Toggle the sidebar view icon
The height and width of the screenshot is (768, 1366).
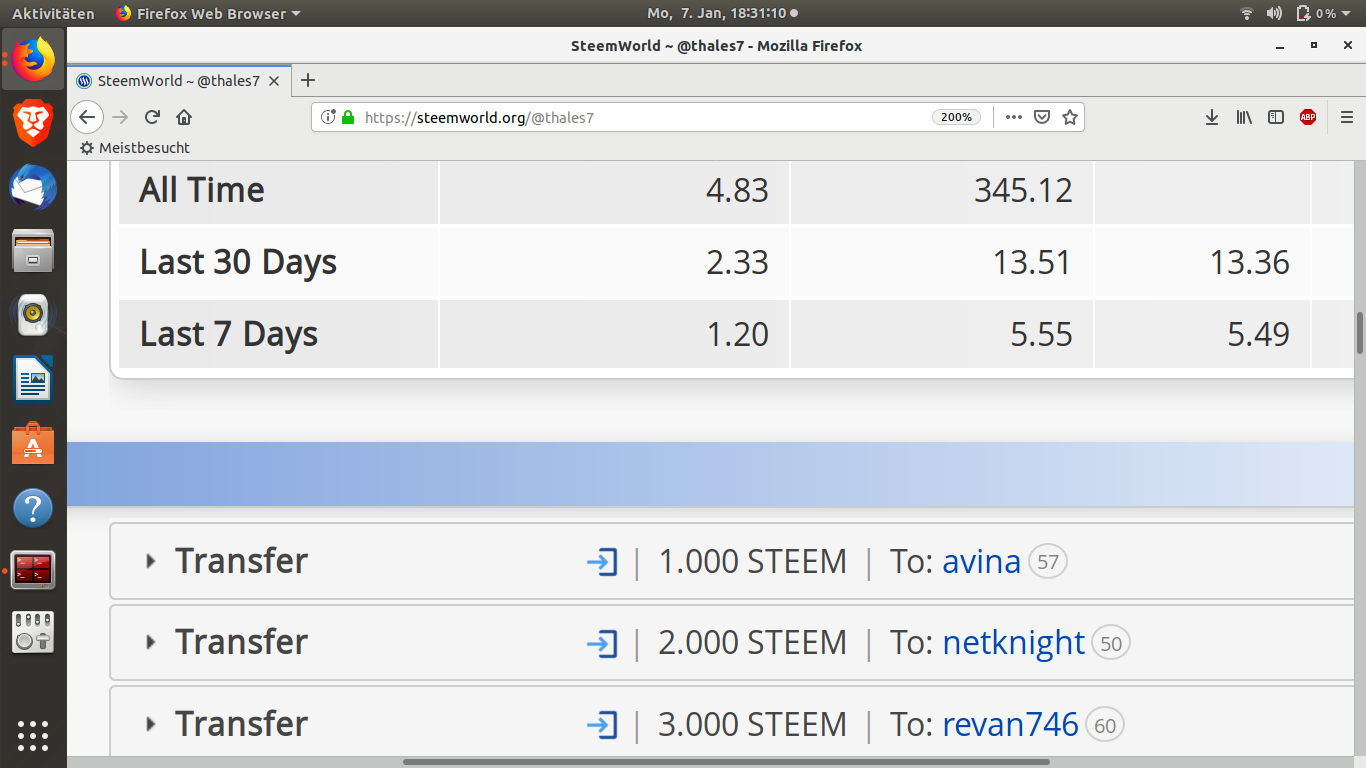click(x=1276, y=117)
